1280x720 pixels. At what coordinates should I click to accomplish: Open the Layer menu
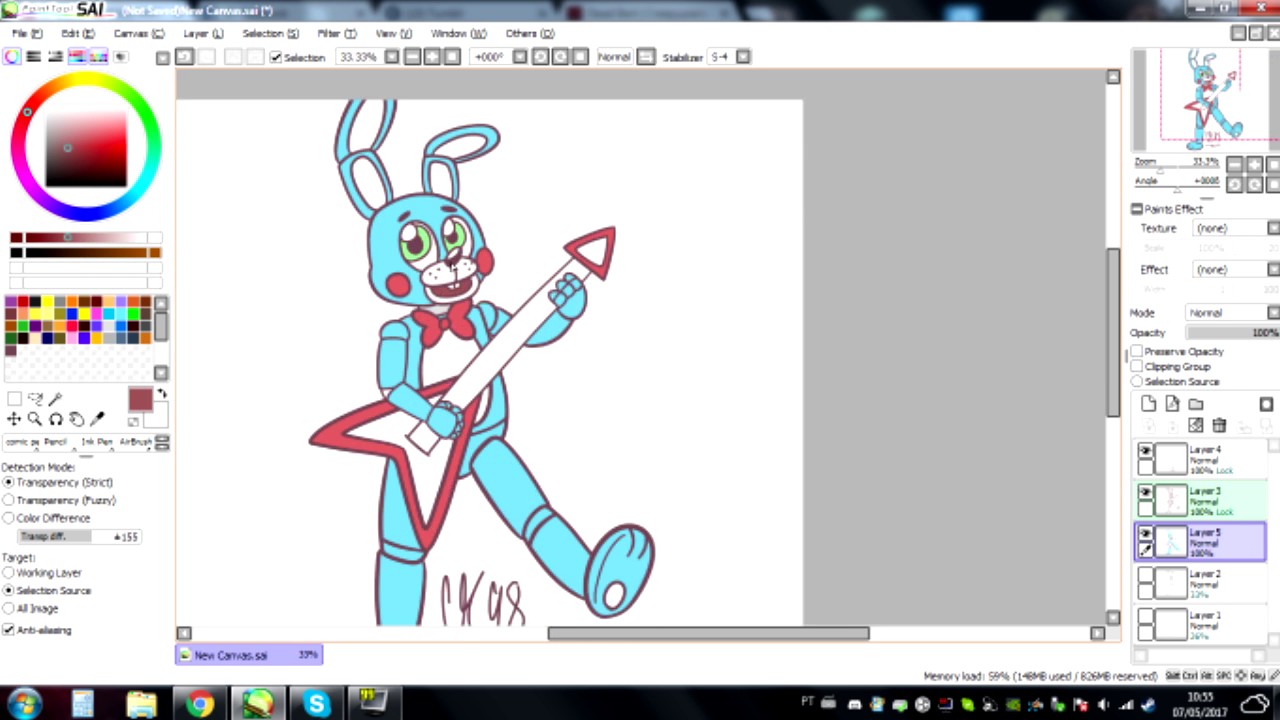coord(203,33)
